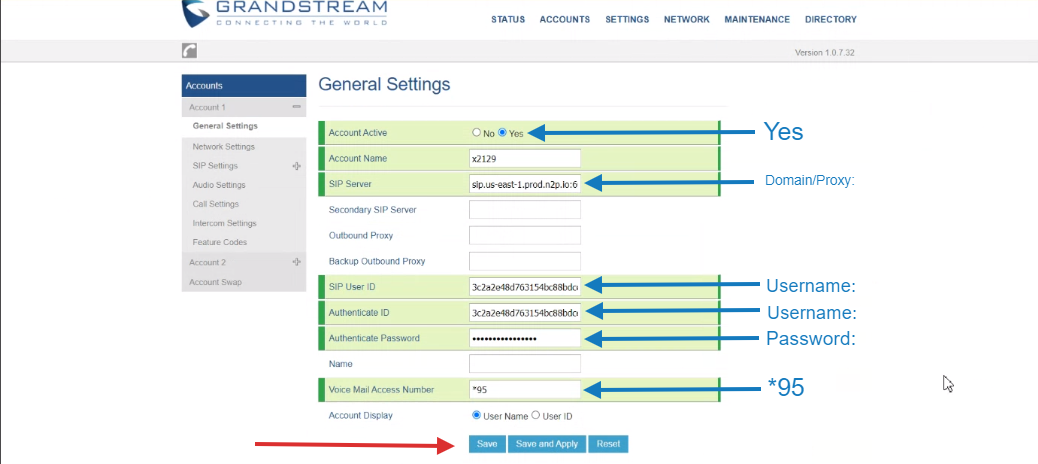Viewport: 1038px width, 464px height.
Task: Open General Settings in sidebar
Action: tap(225, 126)
